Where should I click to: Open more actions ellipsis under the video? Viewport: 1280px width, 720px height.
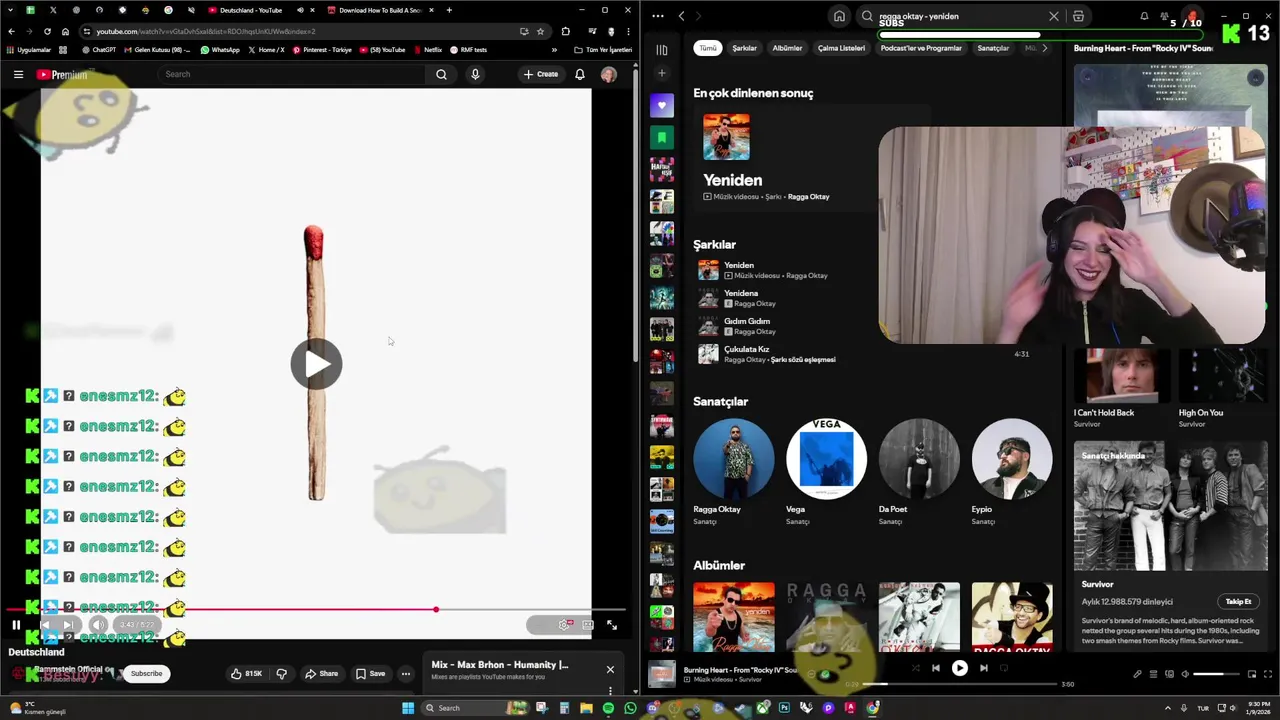click(406, 674)
